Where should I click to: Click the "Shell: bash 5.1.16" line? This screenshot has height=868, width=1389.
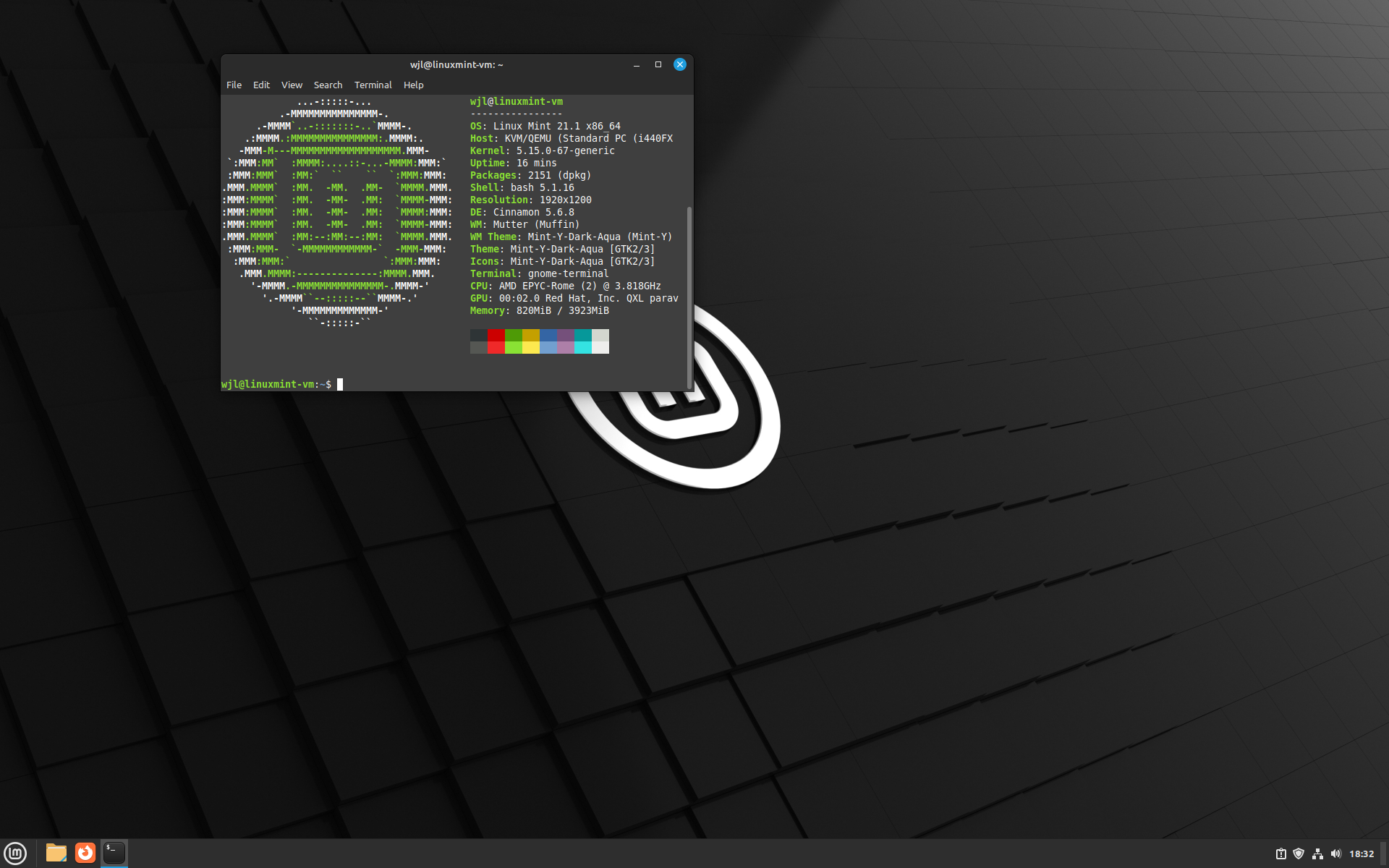pyautogui.click(x=522, y=187)
